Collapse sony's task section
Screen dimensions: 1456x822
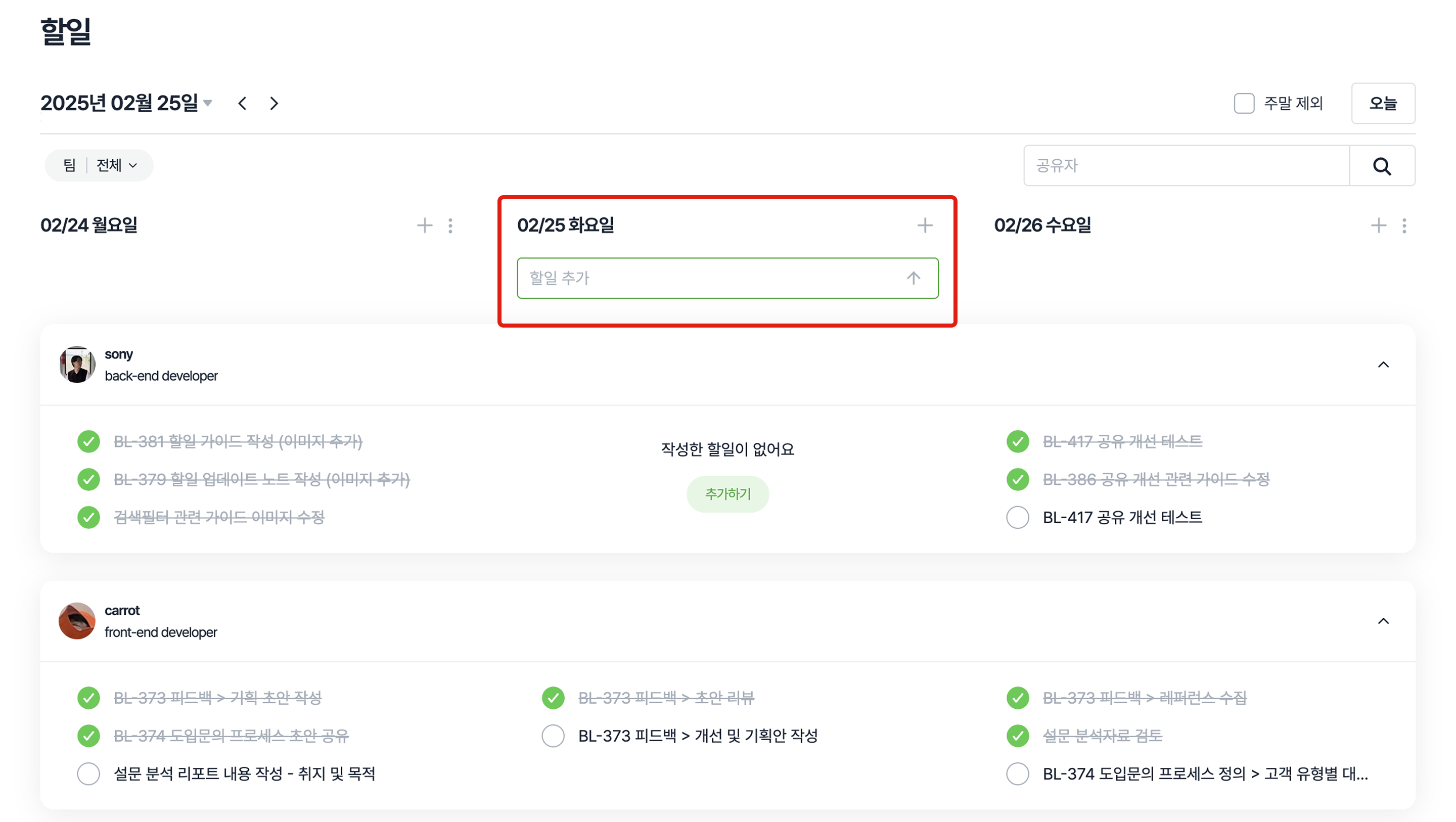click(x=1383, y=364)
